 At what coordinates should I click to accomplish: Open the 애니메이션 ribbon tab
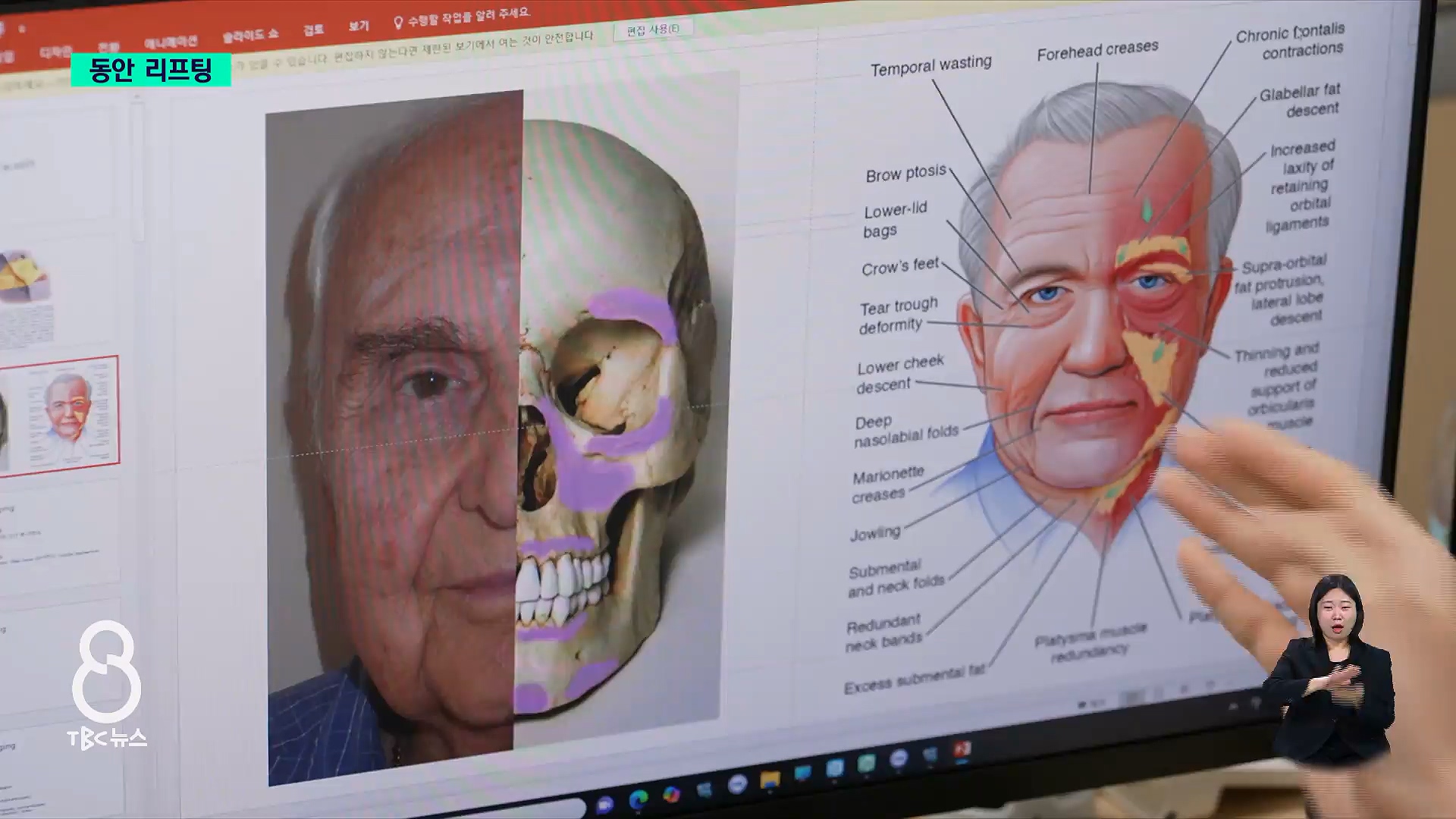tap(171, 42)
